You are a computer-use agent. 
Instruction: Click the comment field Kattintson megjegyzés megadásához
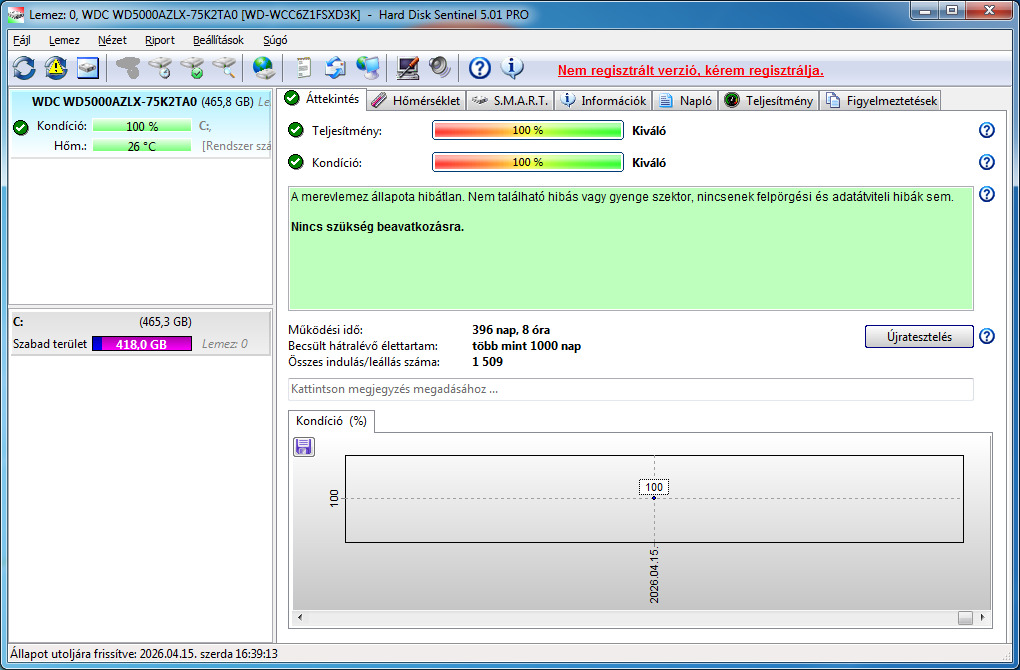(630, 389)
